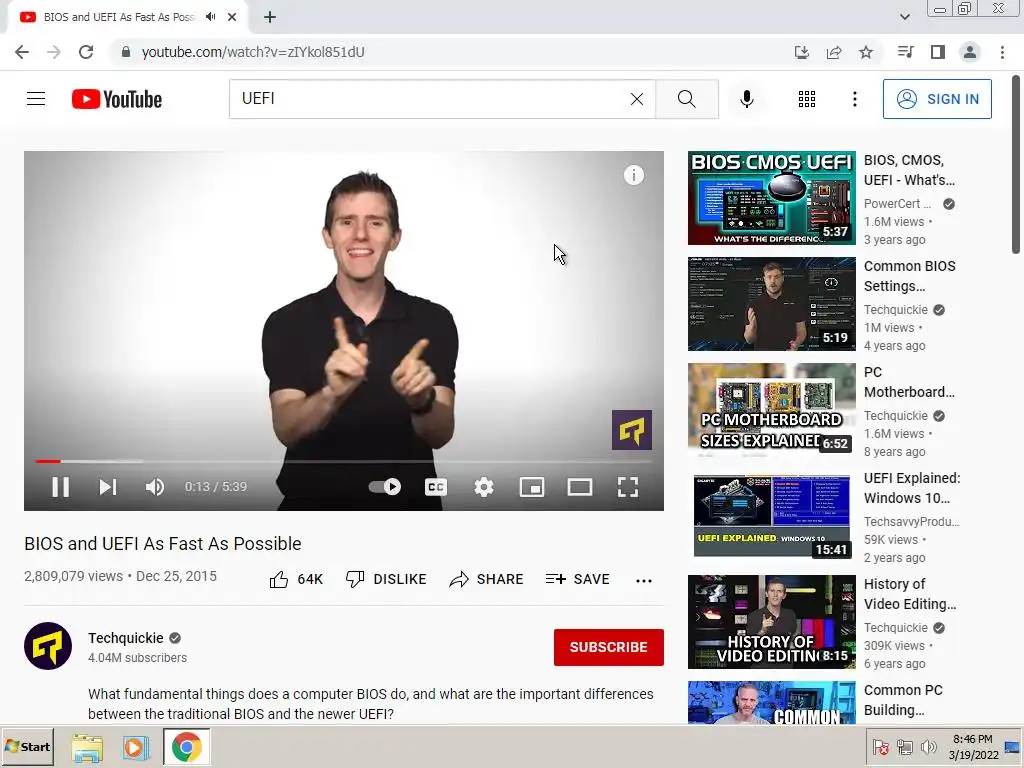This screenshot has width=1024, height=768.
Task: Subscribe to Techquickie channel
Action: pos(609,647)
